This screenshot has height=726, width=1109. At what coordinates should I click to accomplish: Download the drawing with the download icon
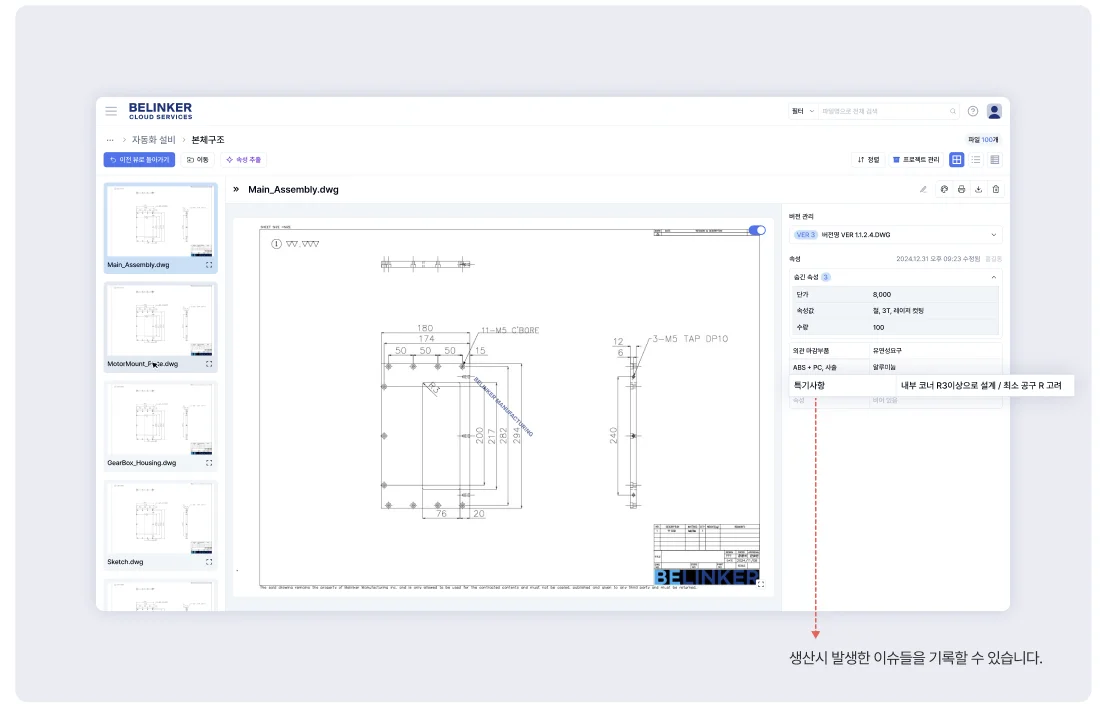click(x=978, y=189)
